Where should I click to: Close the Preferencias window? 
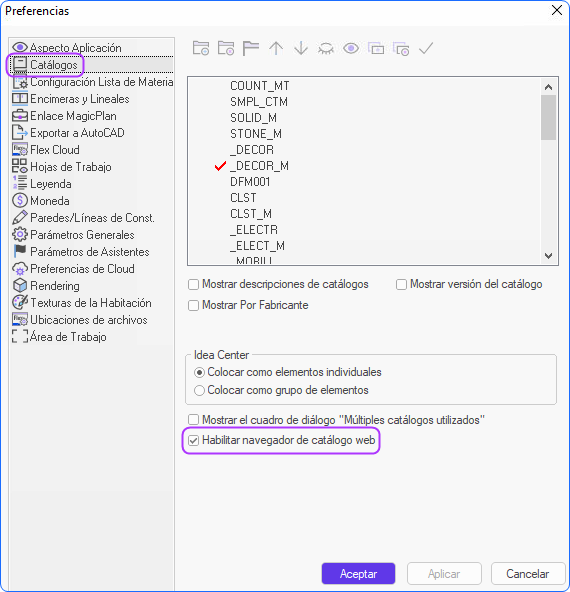click(557, 10)
